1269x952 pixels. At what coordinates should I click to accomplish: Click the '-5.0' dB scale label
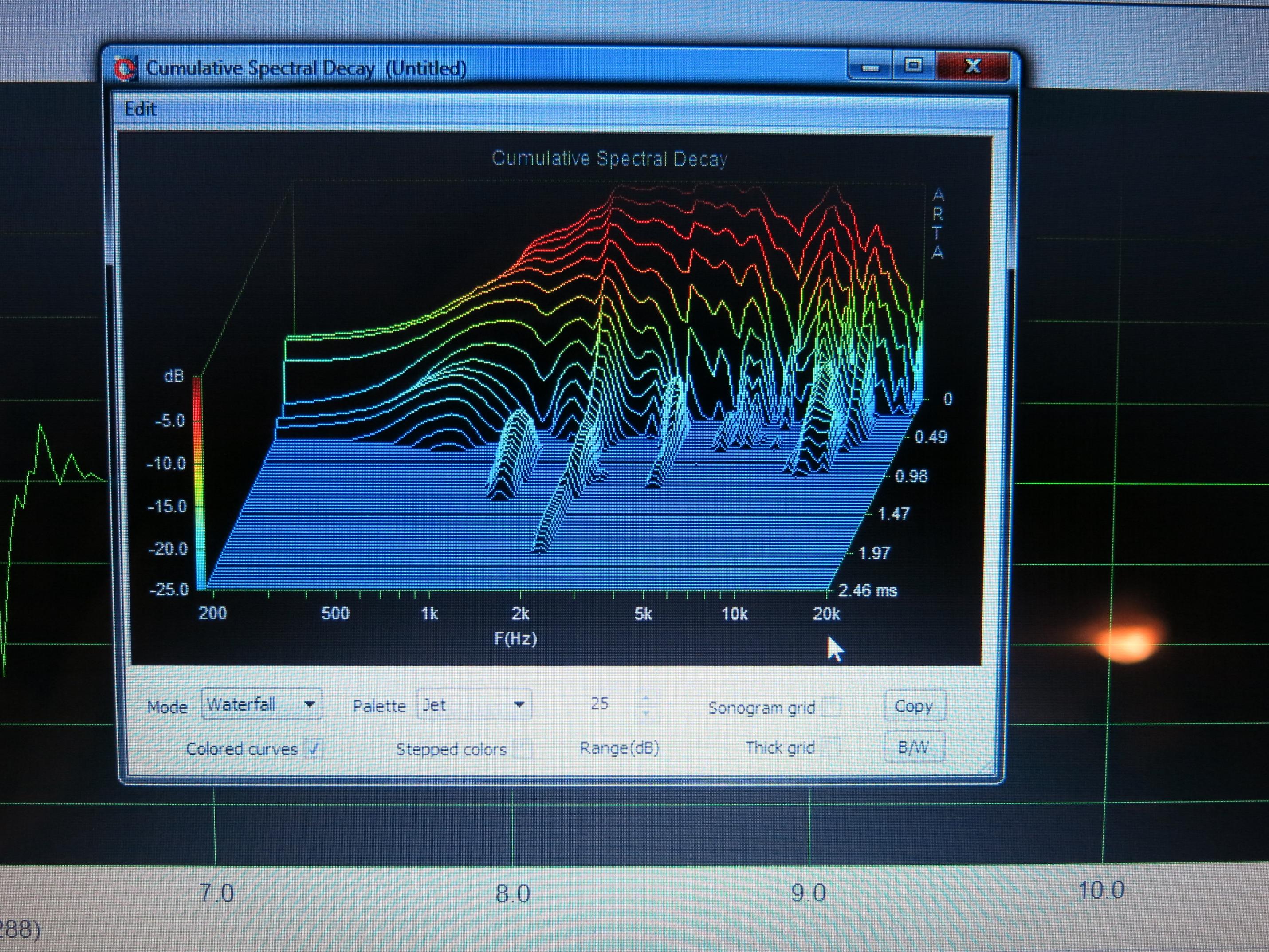pos(170,421)
